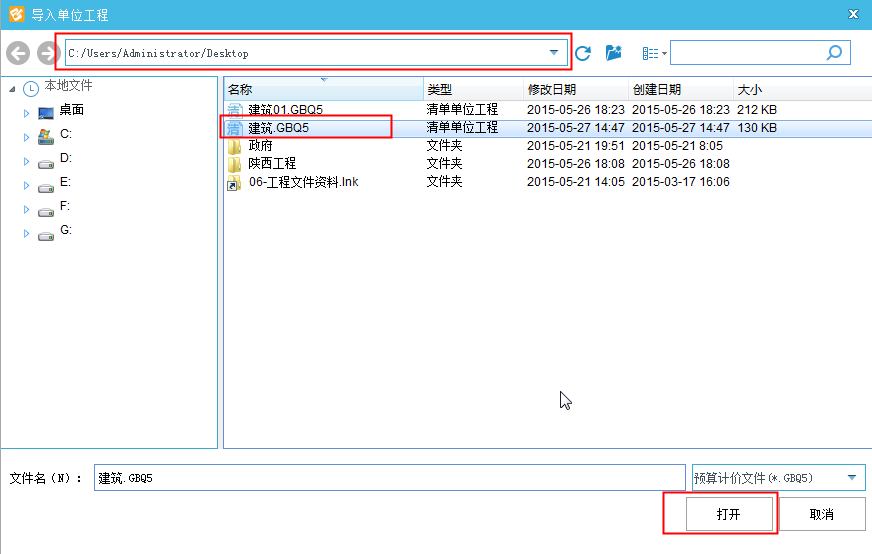
Task: Click modified date 2015-05-21 19:51
Action: coord(576,146)
